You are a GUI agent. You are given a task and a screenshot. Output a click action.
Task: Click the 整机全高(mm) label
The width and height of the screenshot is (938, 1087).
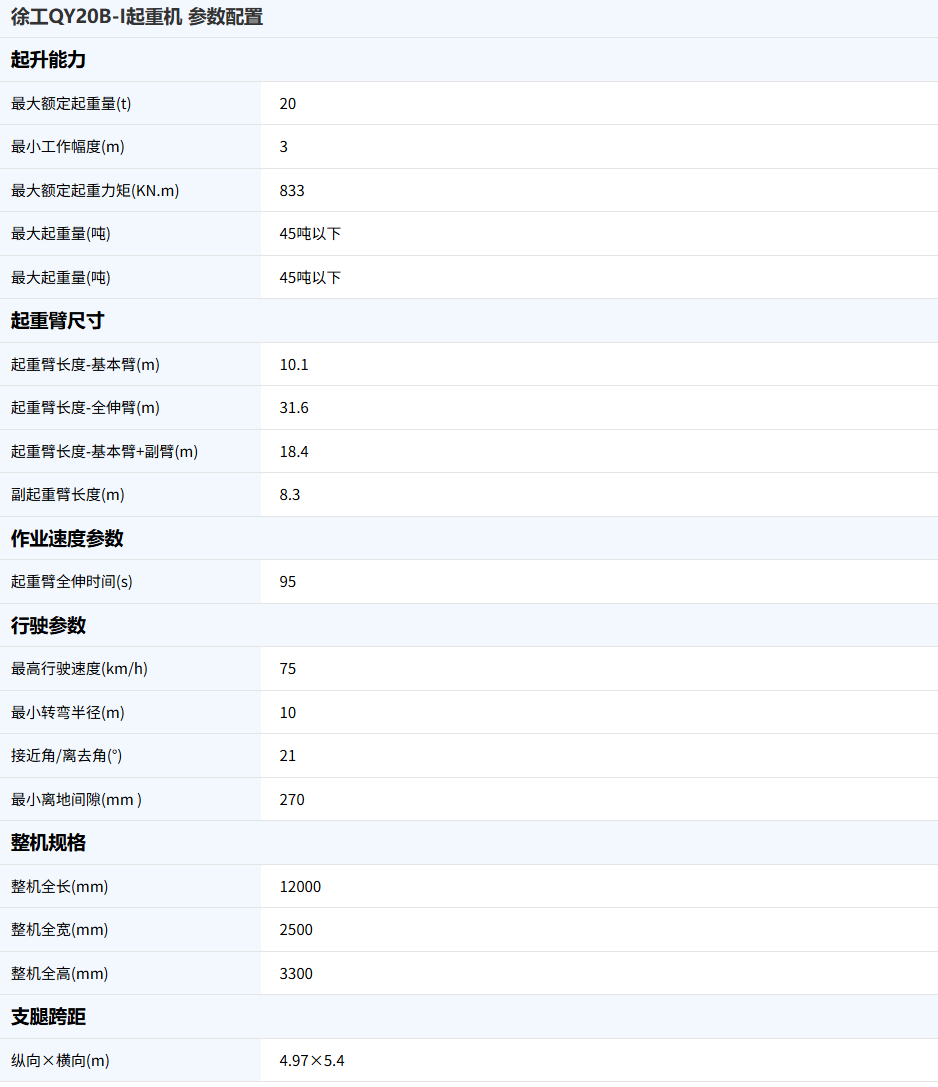point(60,973)
